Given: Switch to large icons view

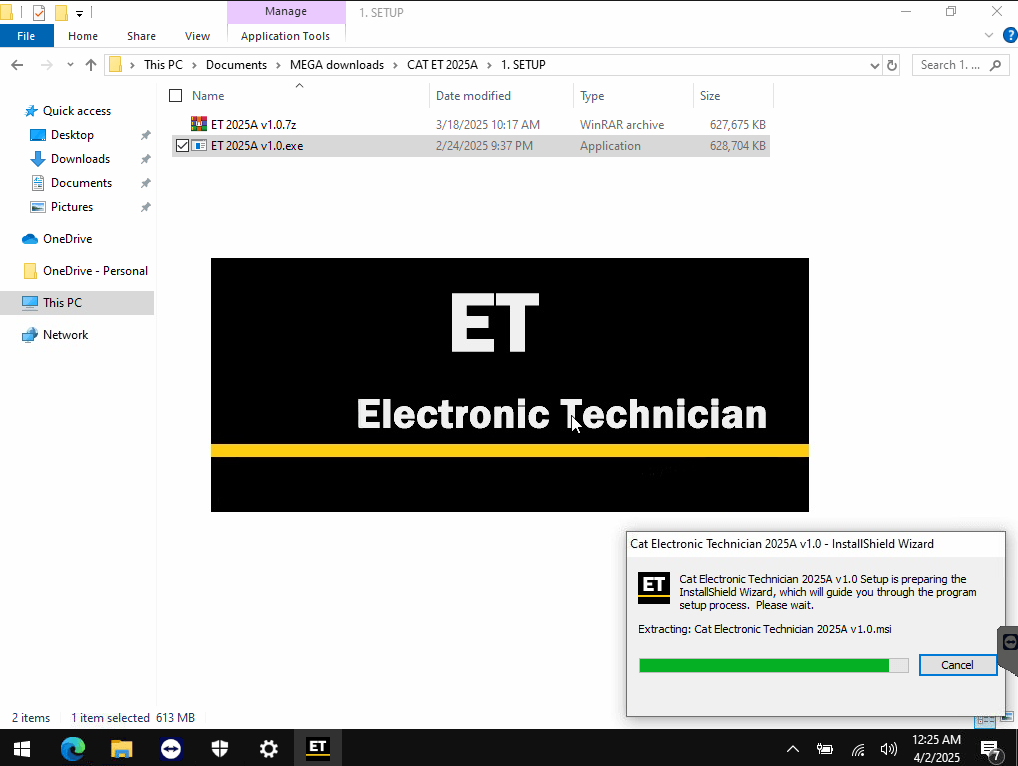Looking at the screenshot, I should tap(1008, 719).
